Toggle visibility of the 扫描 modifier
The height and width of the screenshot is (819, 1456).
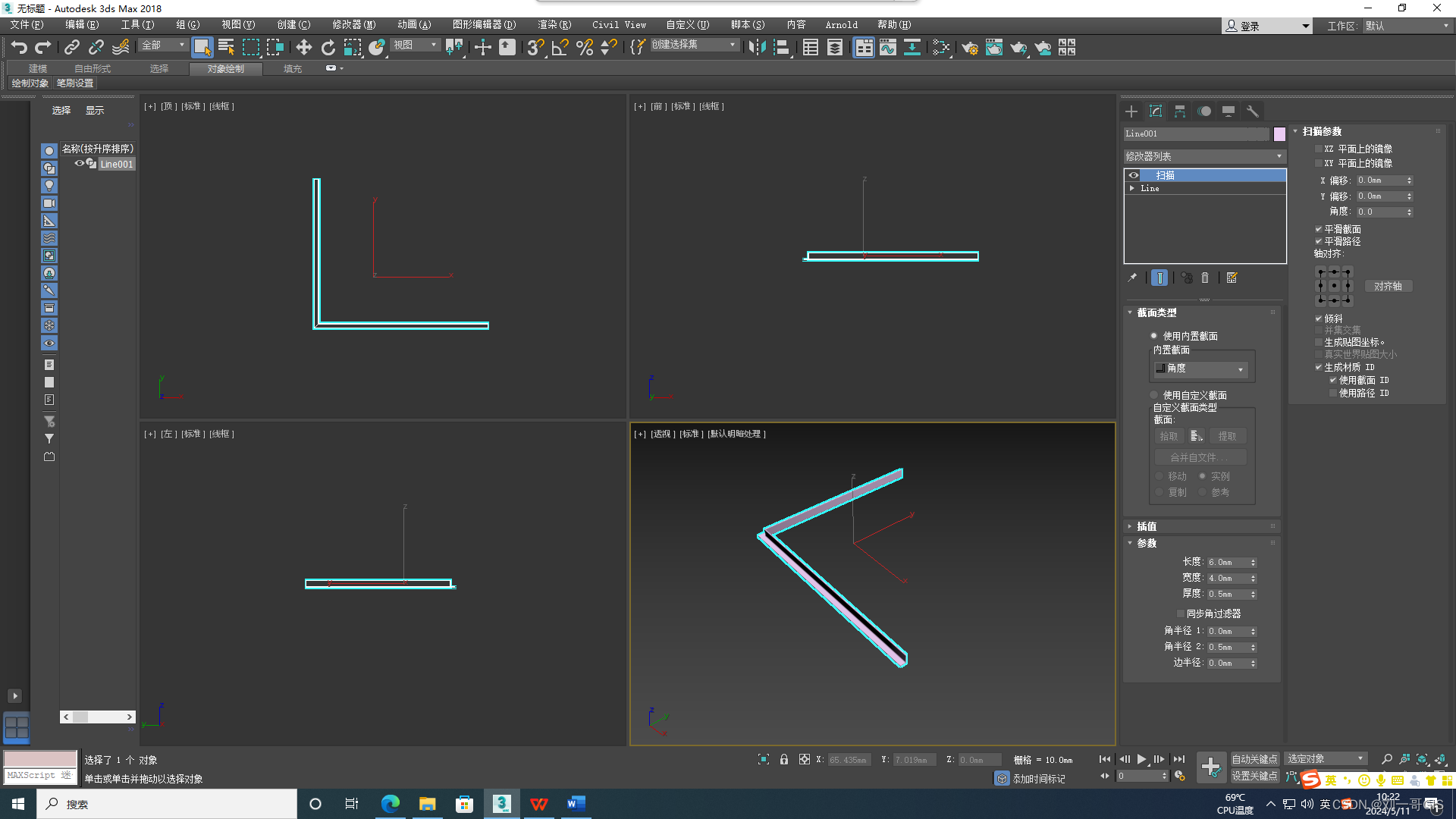point(1134,175)
